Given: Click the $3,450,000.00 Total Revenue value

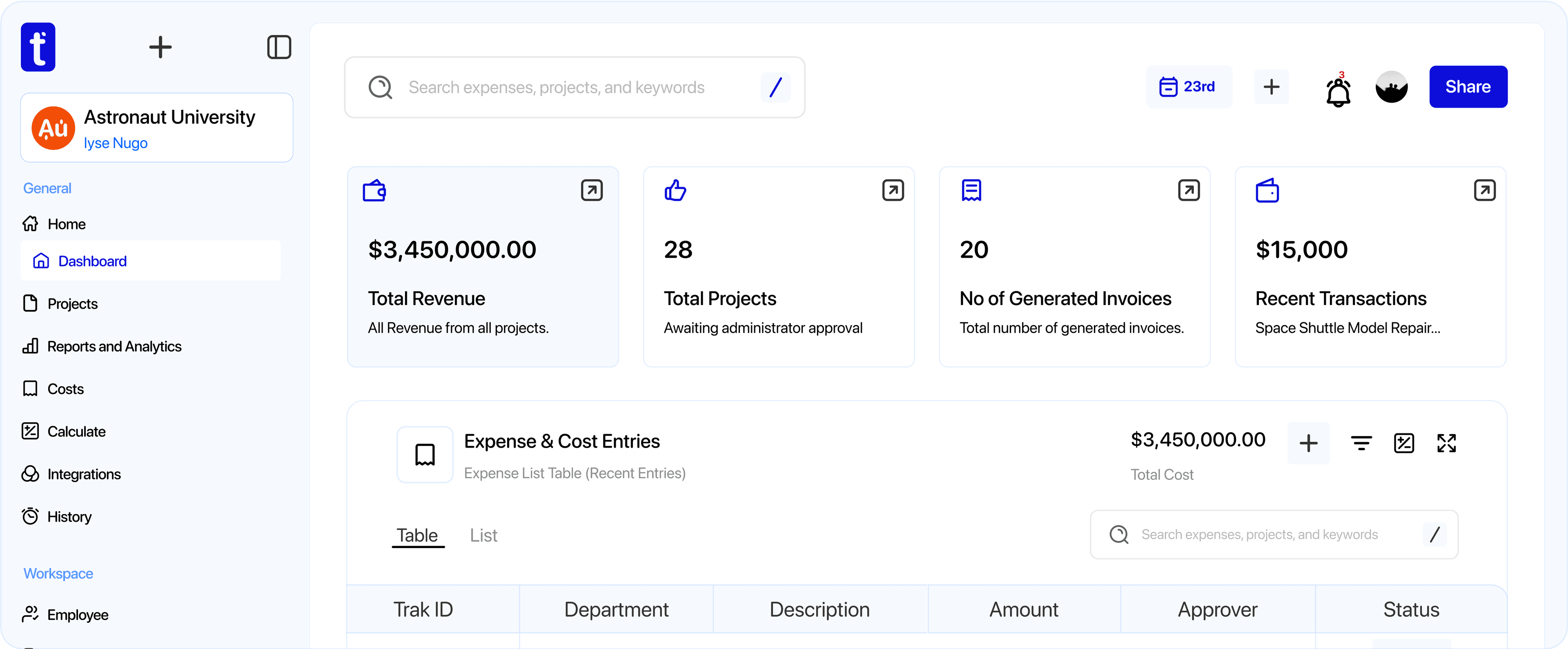Looking at the screenshot, I should pos(452,250).
